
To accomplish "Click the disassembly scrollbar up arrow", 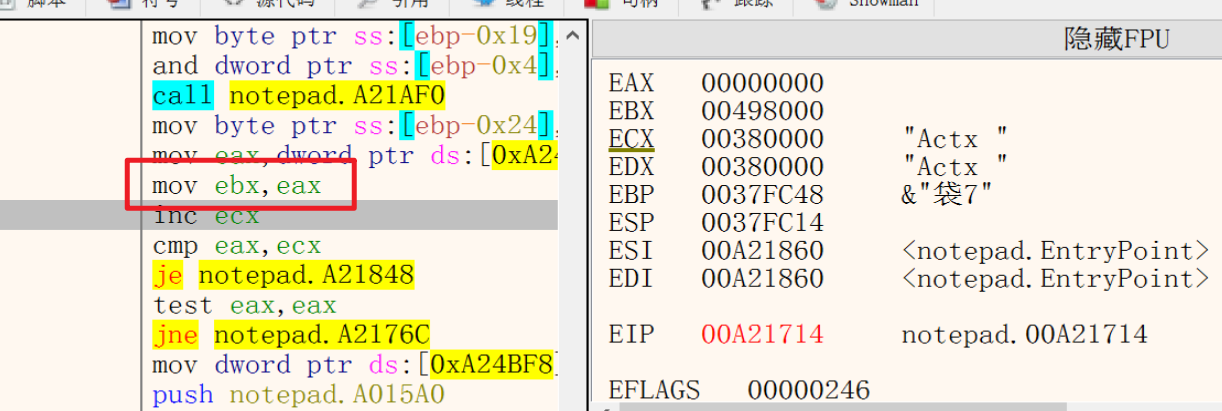I will click(572, 37).
